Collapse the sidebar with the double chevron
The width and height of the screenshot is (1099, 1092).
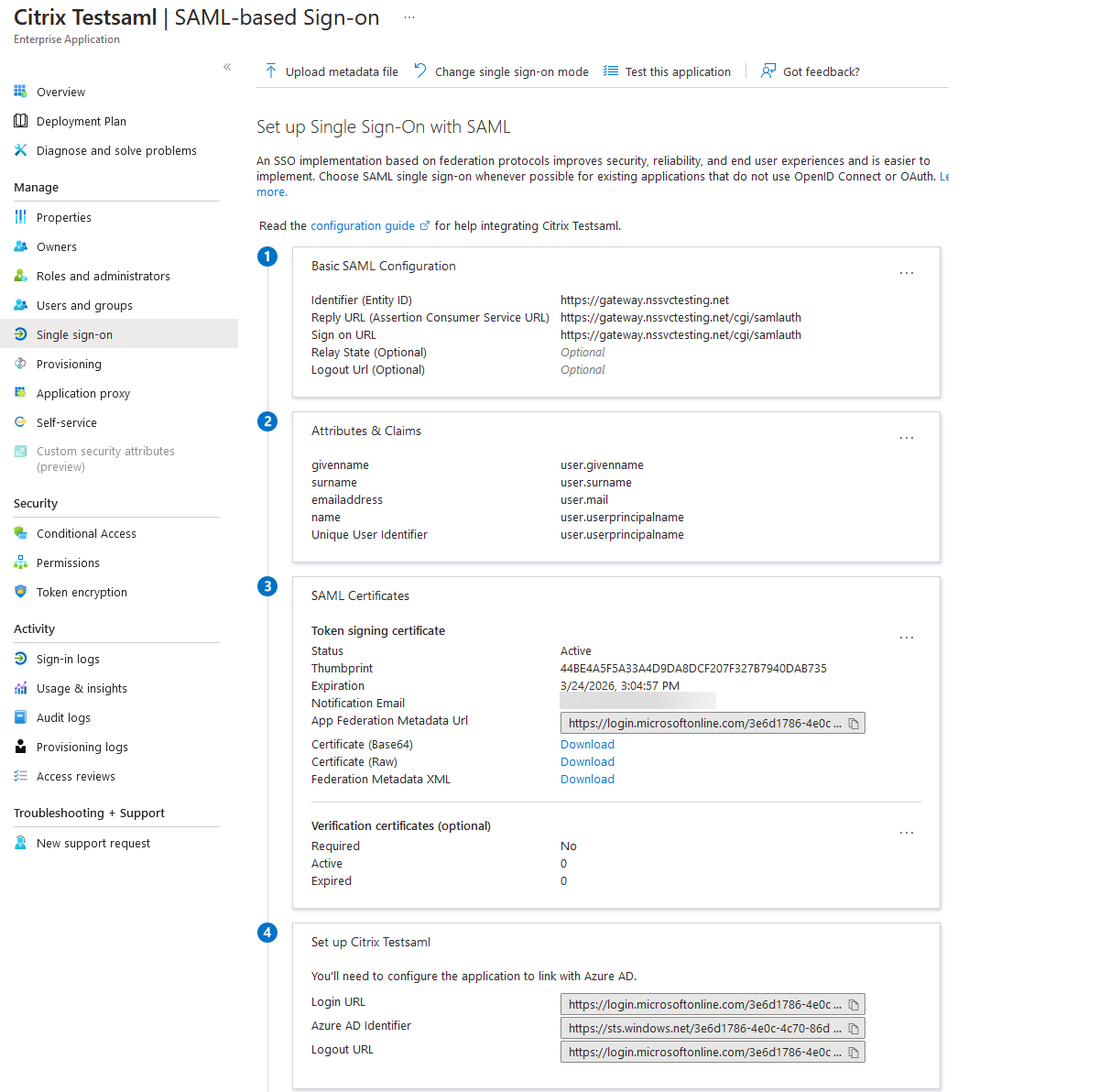[x=227, y=67]
